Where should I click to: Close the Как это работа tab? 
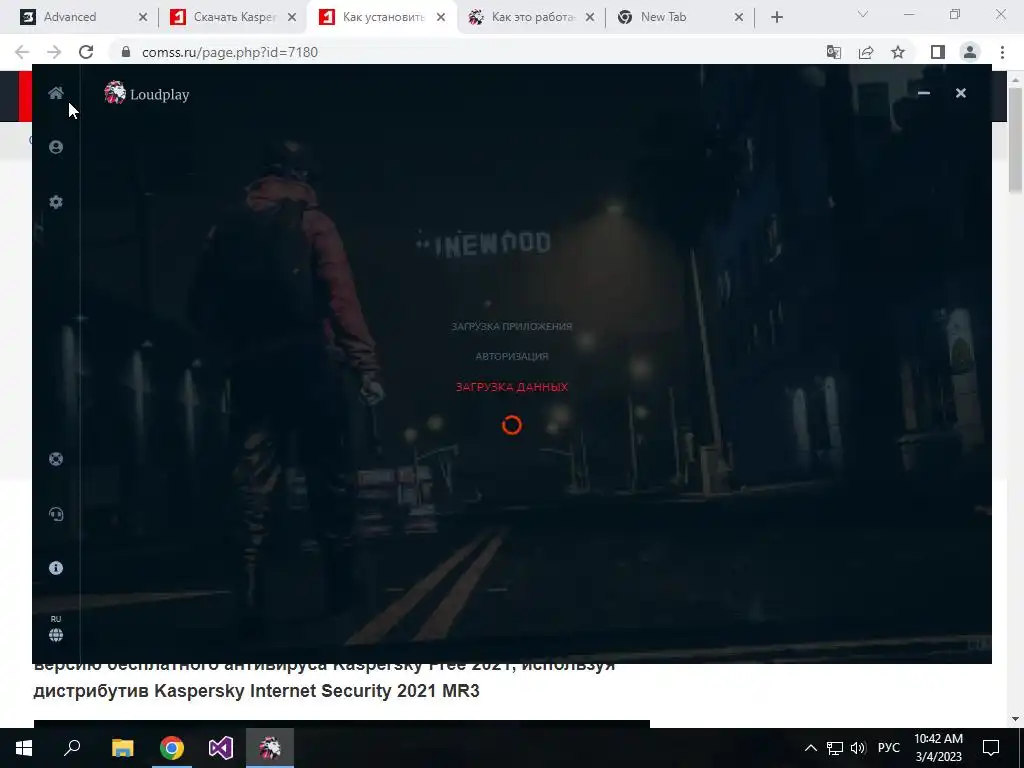[x=590, y=17]
